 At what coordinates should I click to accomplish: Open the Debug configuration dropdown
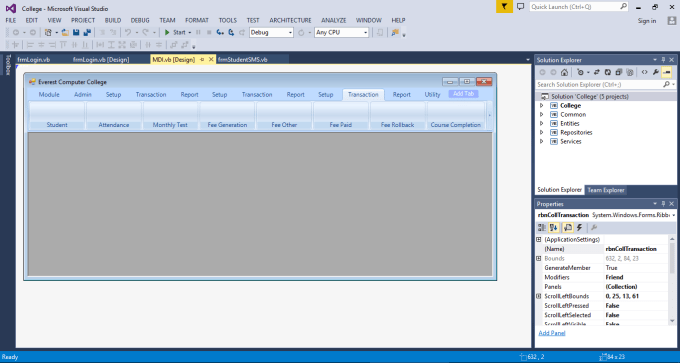click(x=290, y=33)
